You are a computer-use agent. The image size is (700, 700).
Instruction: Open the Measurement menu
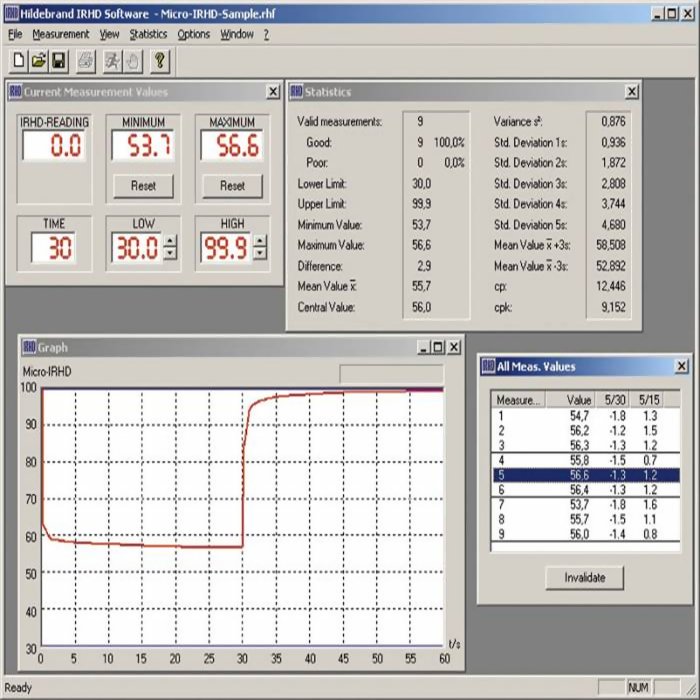[60, 34]
